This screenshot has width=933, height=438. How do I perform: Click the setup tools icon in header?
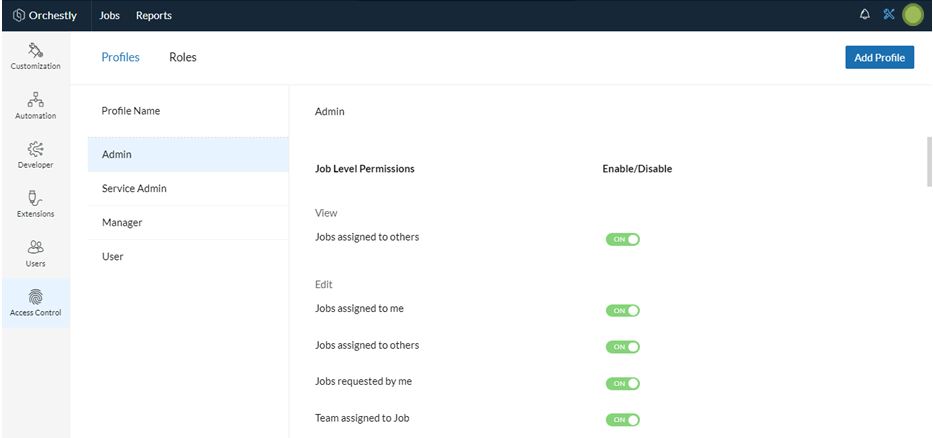tap(889, 14)
